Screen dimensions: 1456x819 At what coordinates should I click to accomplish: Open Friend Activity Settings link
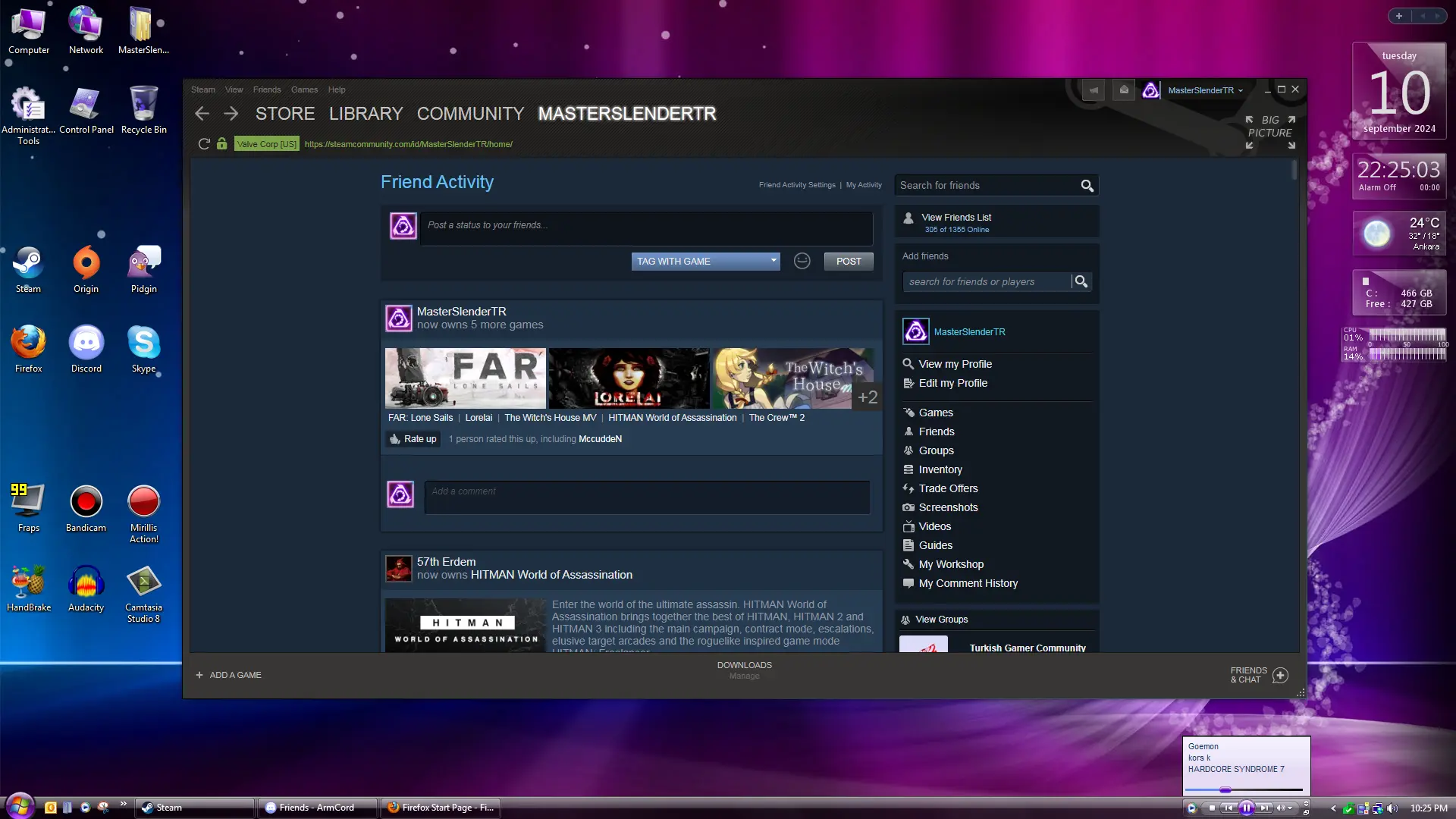797,185
